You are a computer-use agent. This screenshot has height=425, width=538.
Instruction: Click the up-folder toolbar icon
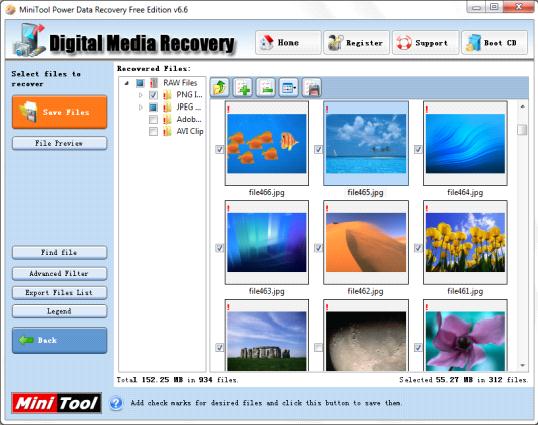(220, 87)
